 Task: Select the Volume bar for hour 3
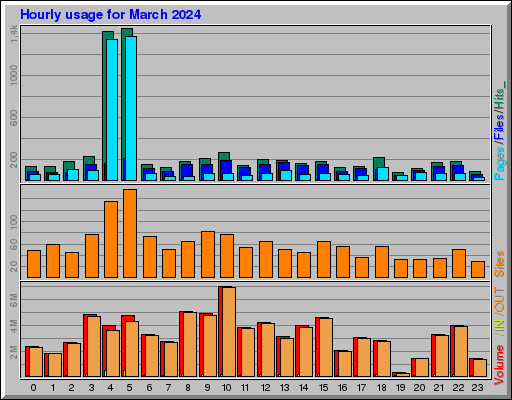point(92,346)
